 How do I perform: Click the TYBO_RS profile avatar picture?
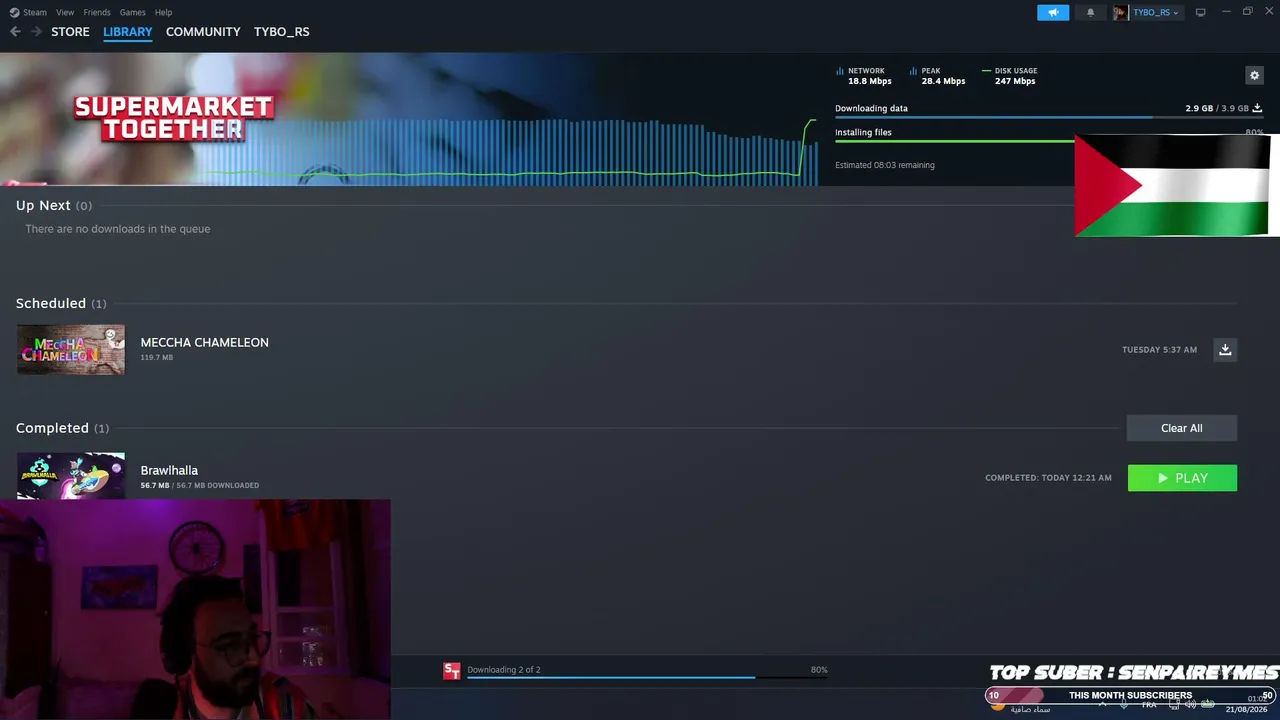click(x=1120, y=12)
